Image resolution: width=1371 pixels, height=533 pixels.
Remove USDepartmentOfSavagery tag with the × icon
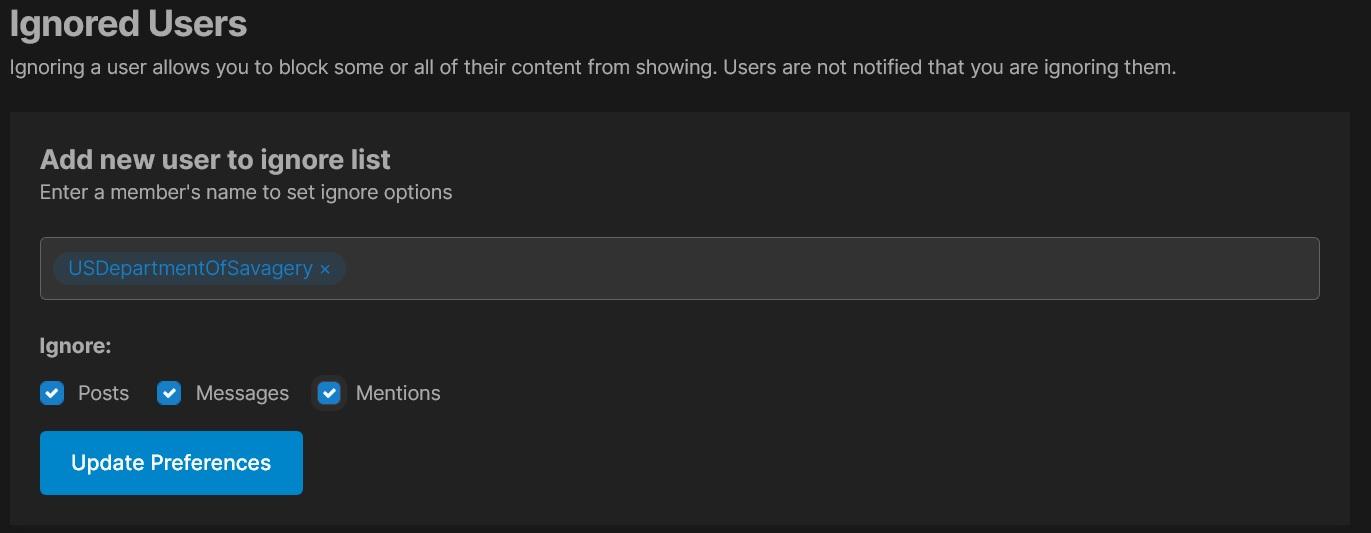[x=325, y=269]
